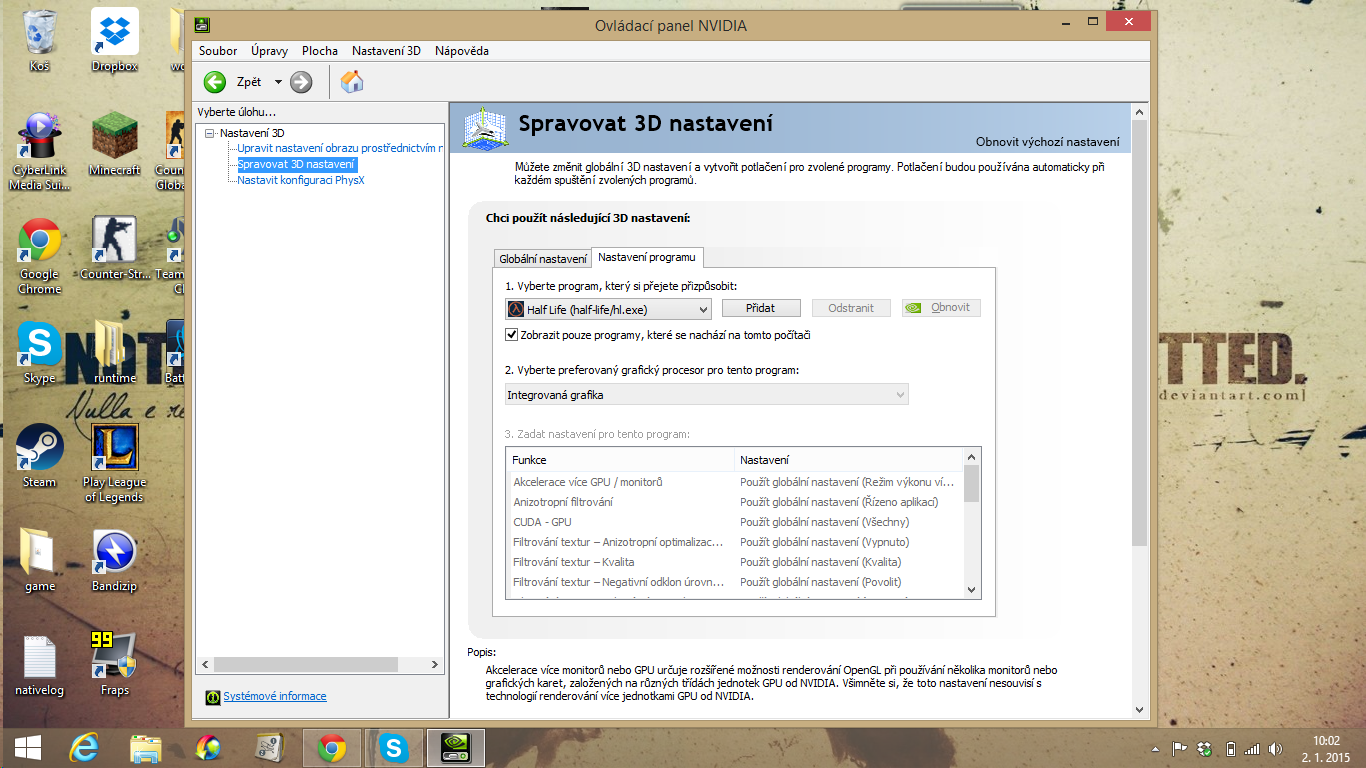This screenshot has width=1366, height=768.
Task: Click the Odstranit button
Action: pyautogui.click(x=851, y=308)
